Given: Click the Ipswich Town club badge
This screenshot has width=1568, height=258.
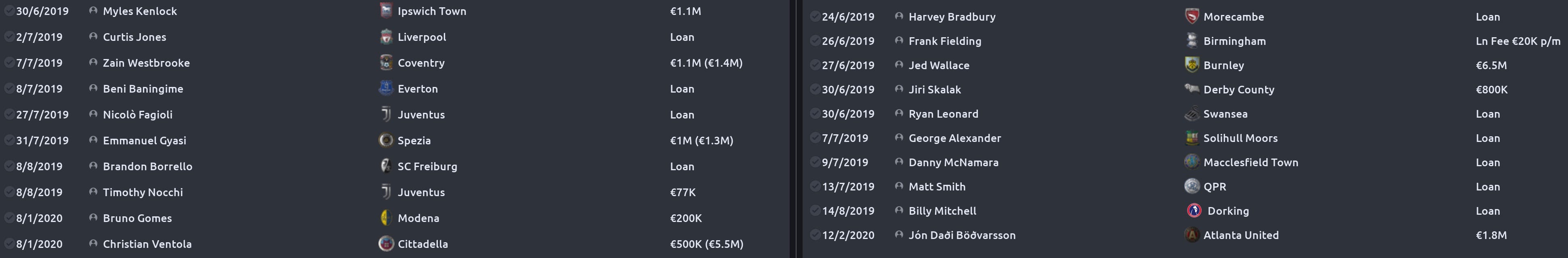Looking at the screenshot, I should (386, 11).
